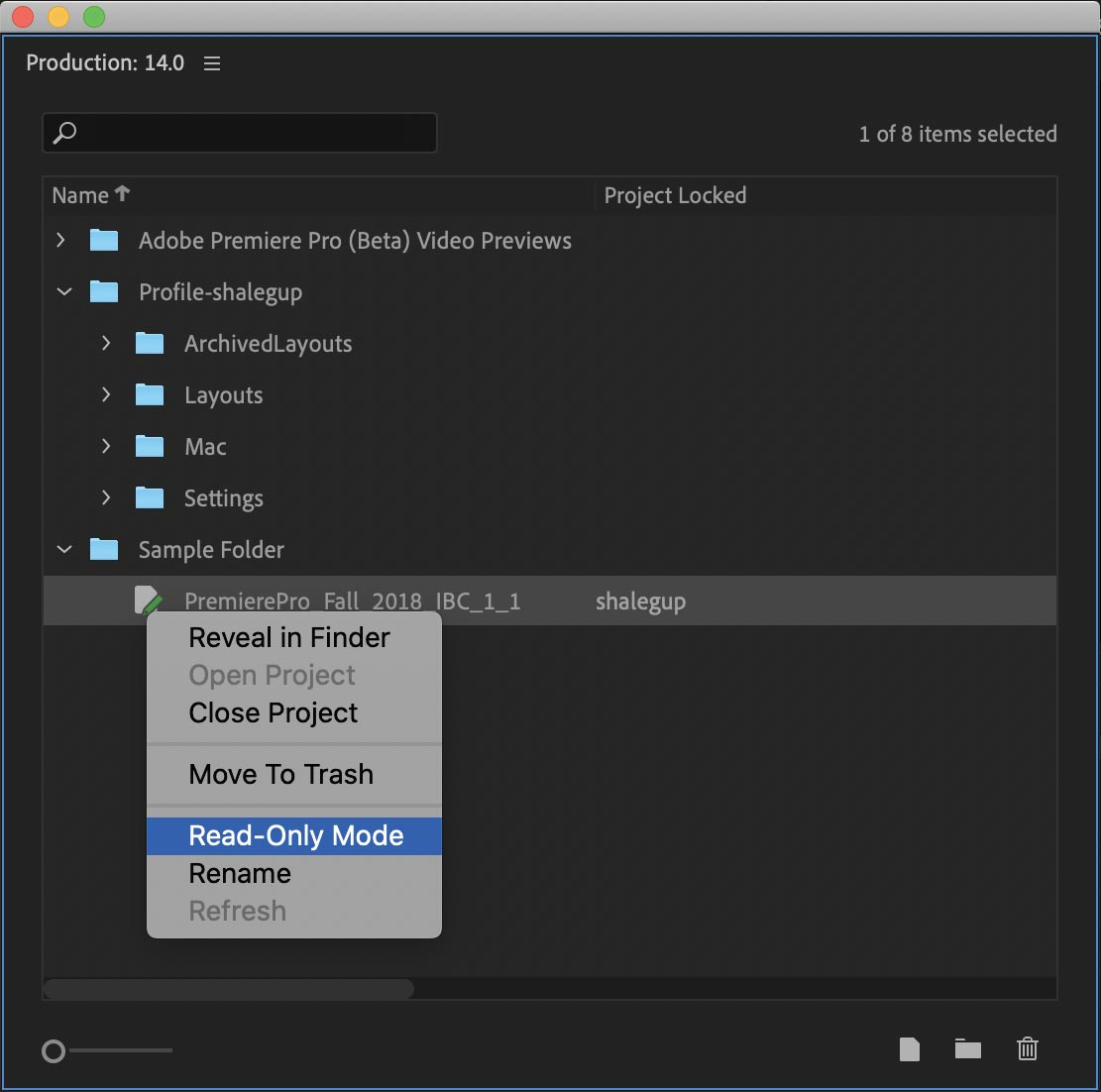The image size is (1101, 1092).
Task: Click the Mac folder icon
Action: (150, 446)
